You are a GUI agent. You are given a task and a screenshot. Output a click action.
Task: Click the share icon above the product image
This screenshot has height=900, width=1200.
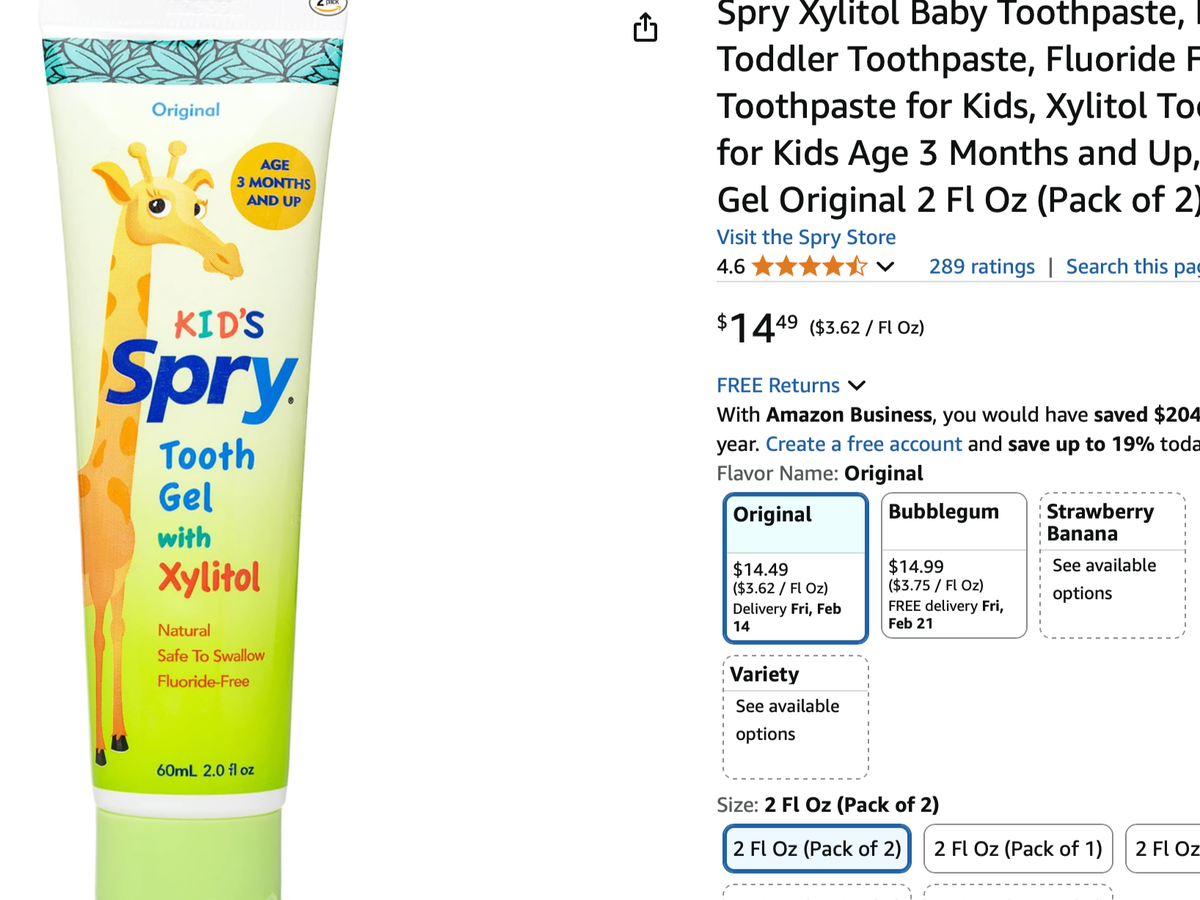tap(646, 28)
